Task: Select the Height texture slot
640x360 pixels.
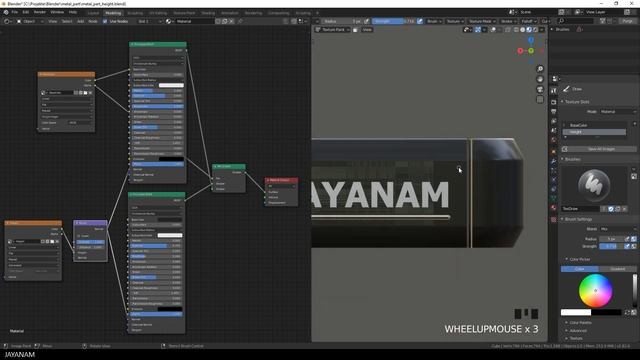Action: 594,132
